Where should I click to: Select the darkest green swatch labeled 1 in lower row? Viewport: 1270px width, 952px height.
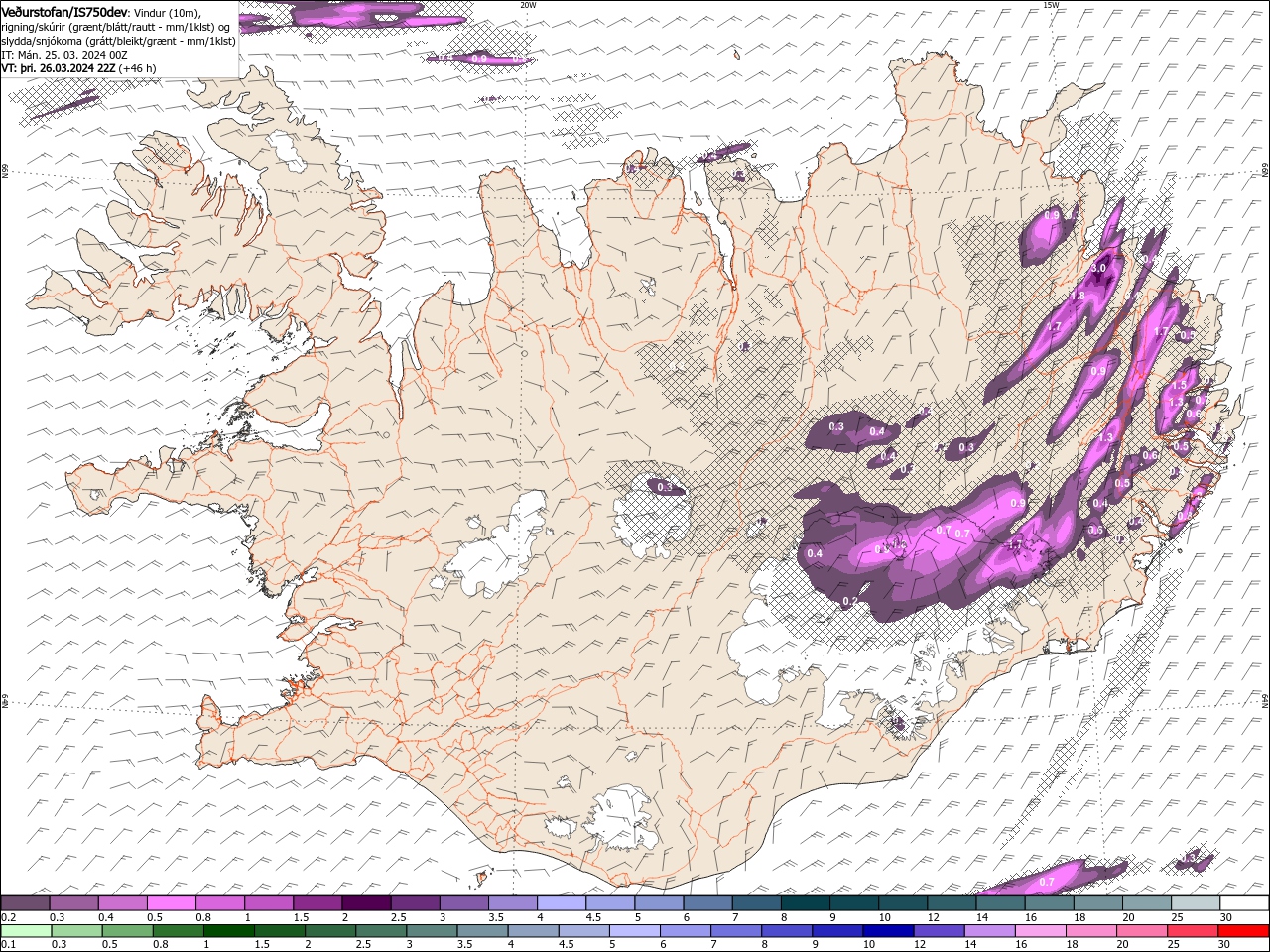[x=228, y=931]
